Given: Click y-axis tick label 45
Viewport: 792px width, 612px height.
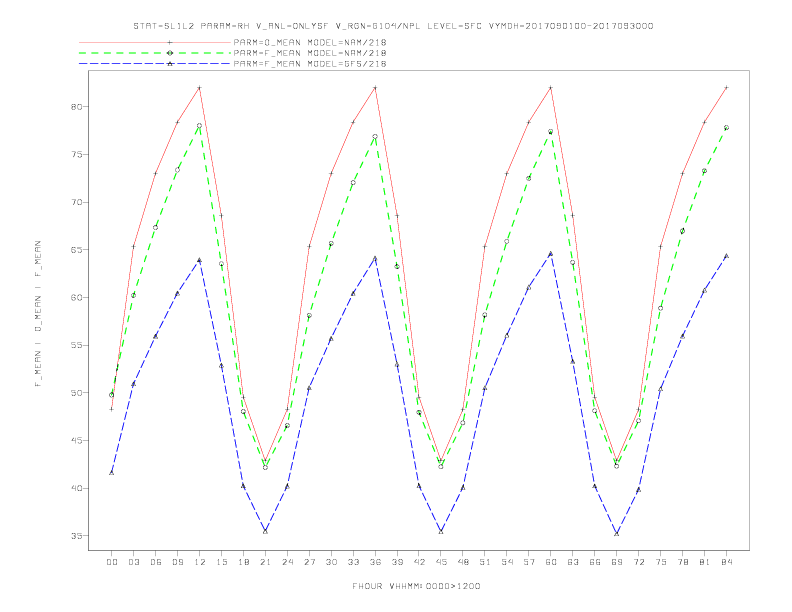Looking at the screenshot, I should click(x=77, y=441).
